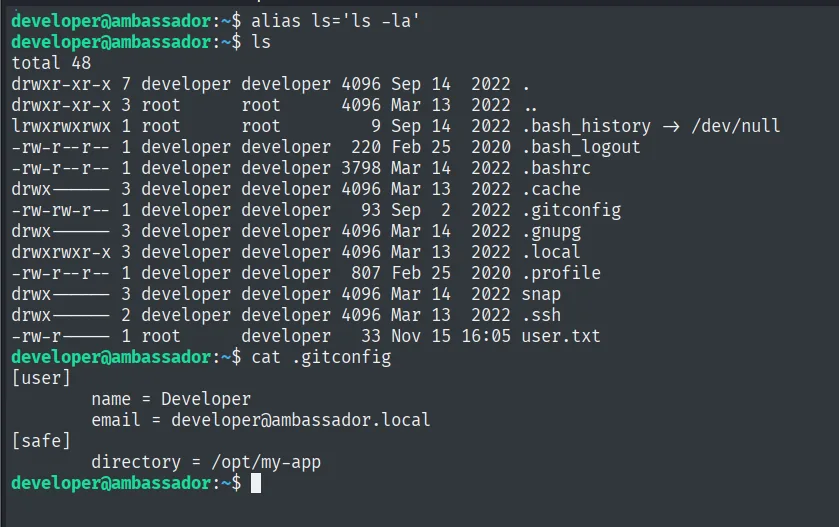
Task: Click the "-rw-rw-r--" permissions of .gitconfig
Action: click(x=61, y=210)
